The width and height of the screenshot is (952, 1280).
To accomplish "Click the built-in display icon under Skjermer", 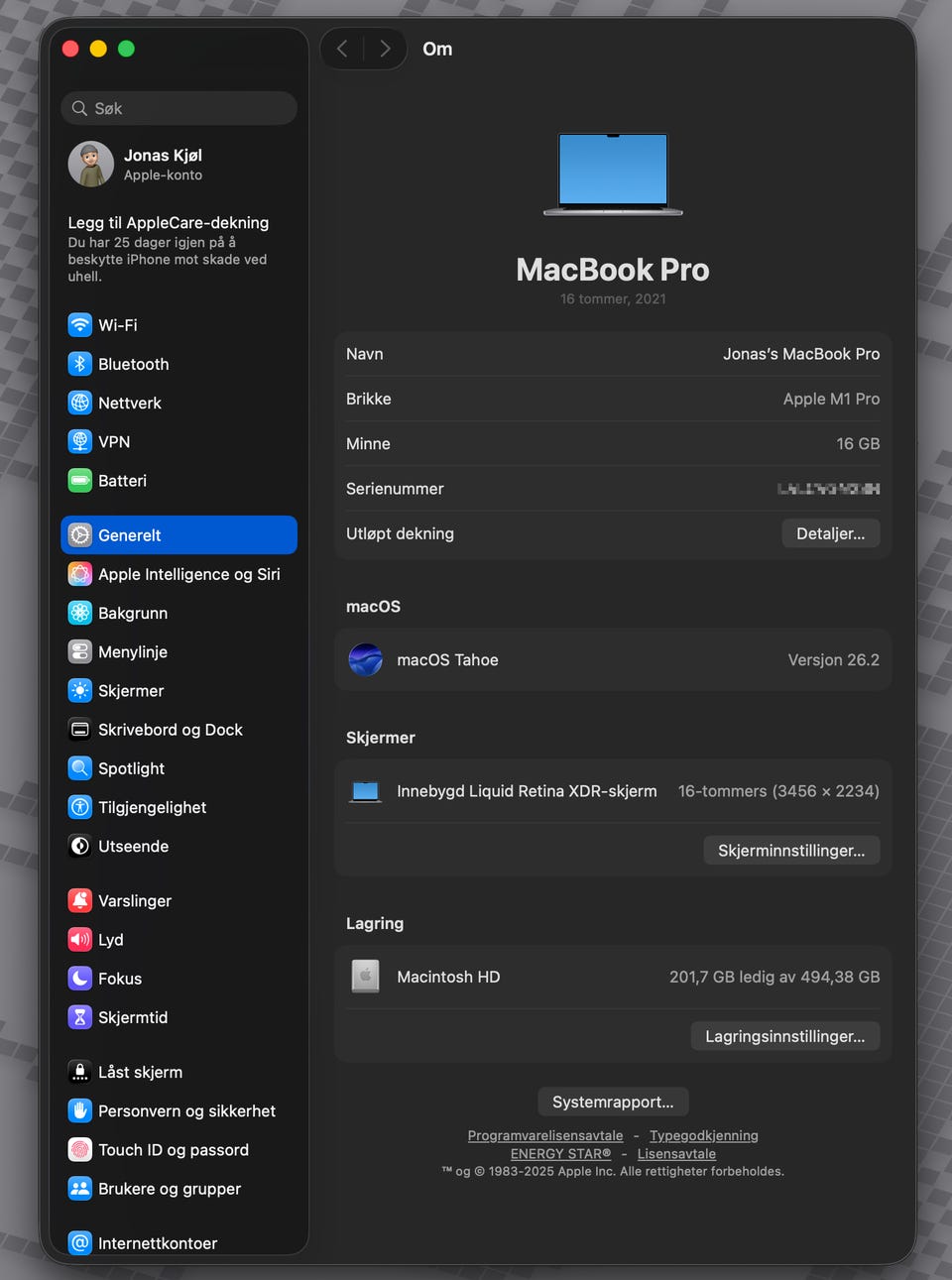I will [366, 791].
